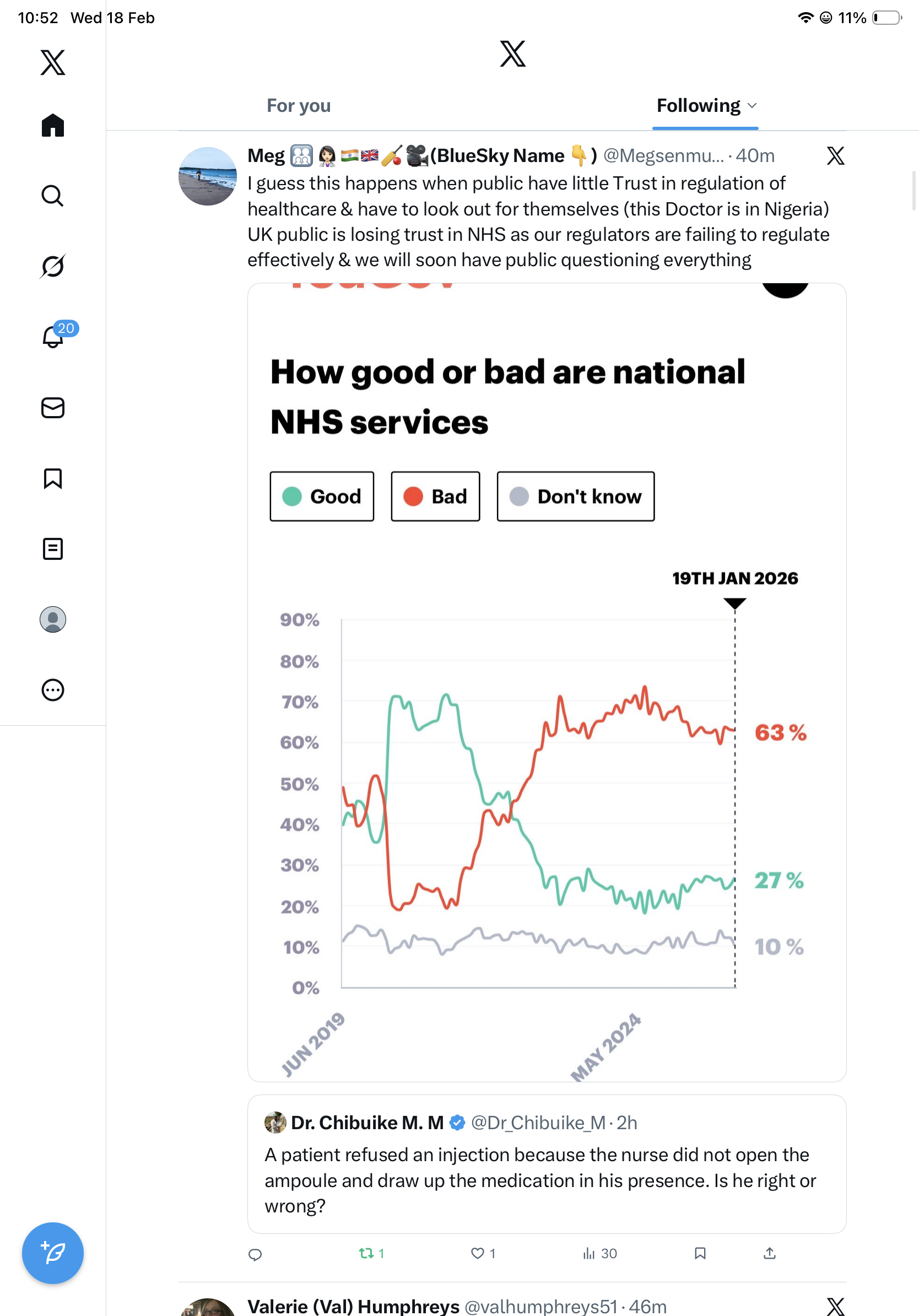Open Grok icon in sidebar
Screen dimensions: 919x1316
(53, 266)
